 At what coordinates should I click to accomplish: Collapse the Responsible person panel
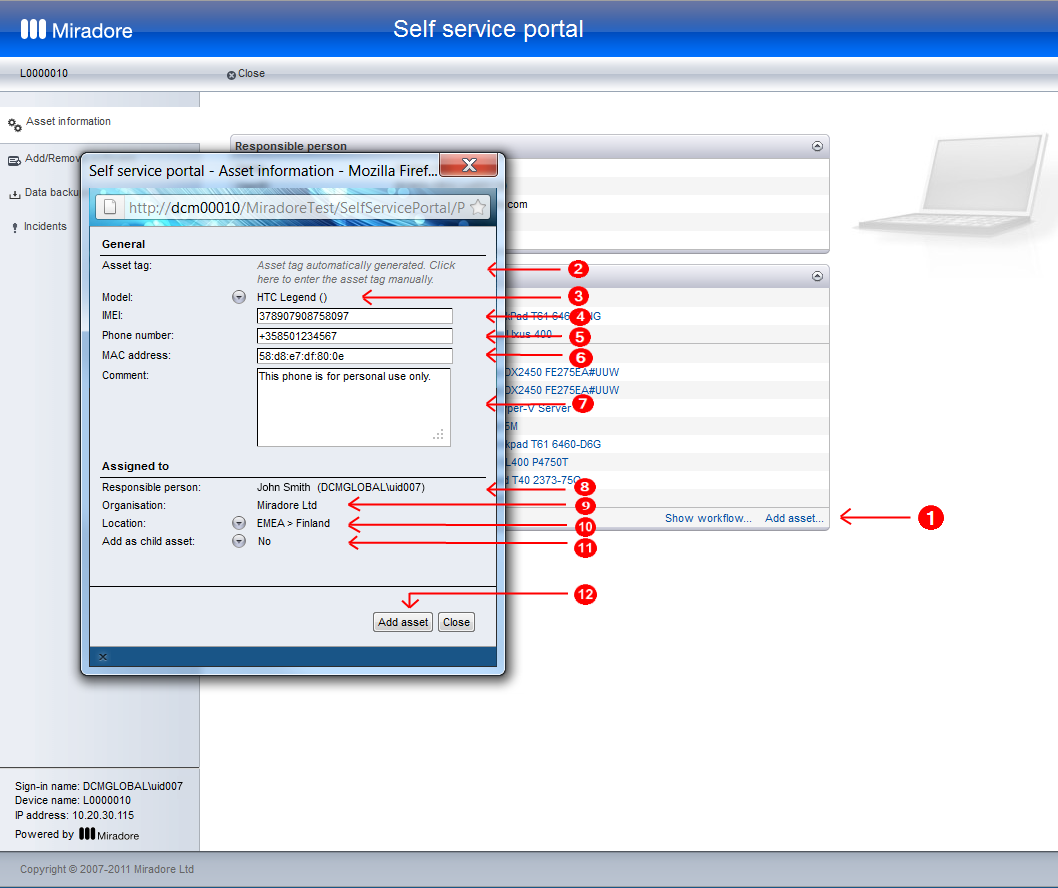(817, 146)
